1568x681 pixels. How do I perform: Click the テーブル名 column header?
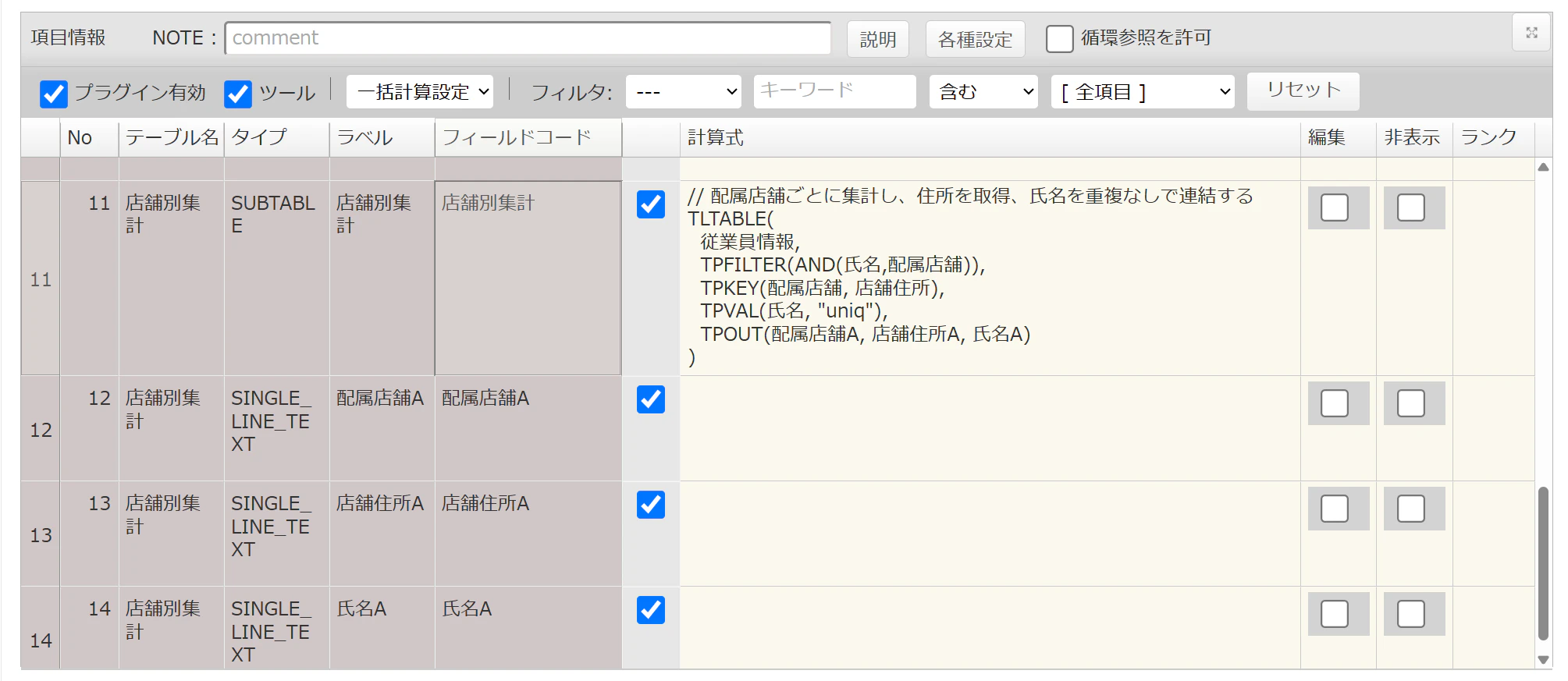coord(172,138)
